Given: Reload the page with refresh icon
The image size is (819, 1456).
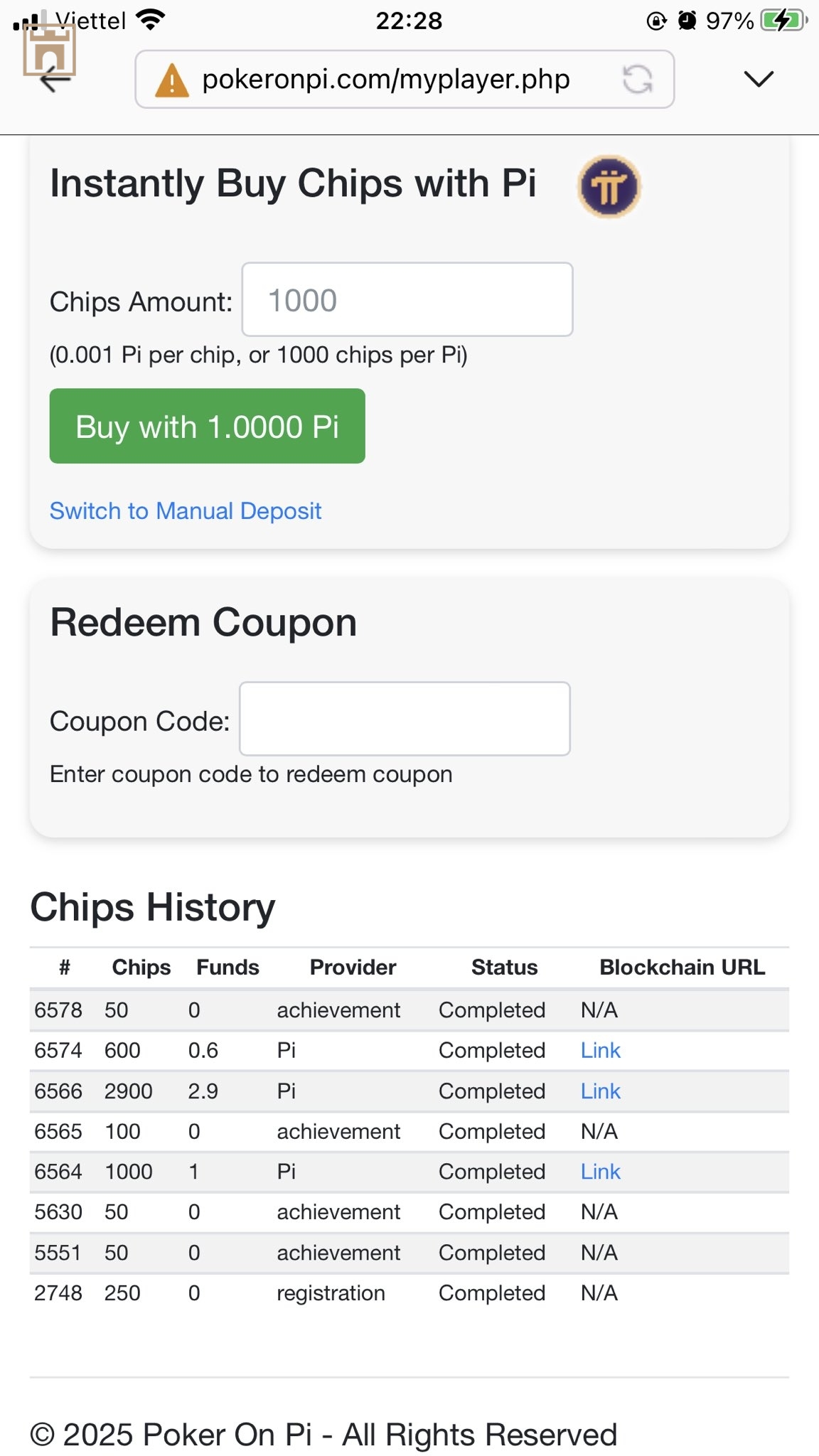Looking at the screenshot, I should pyautogui.click(x=637, y=79).
